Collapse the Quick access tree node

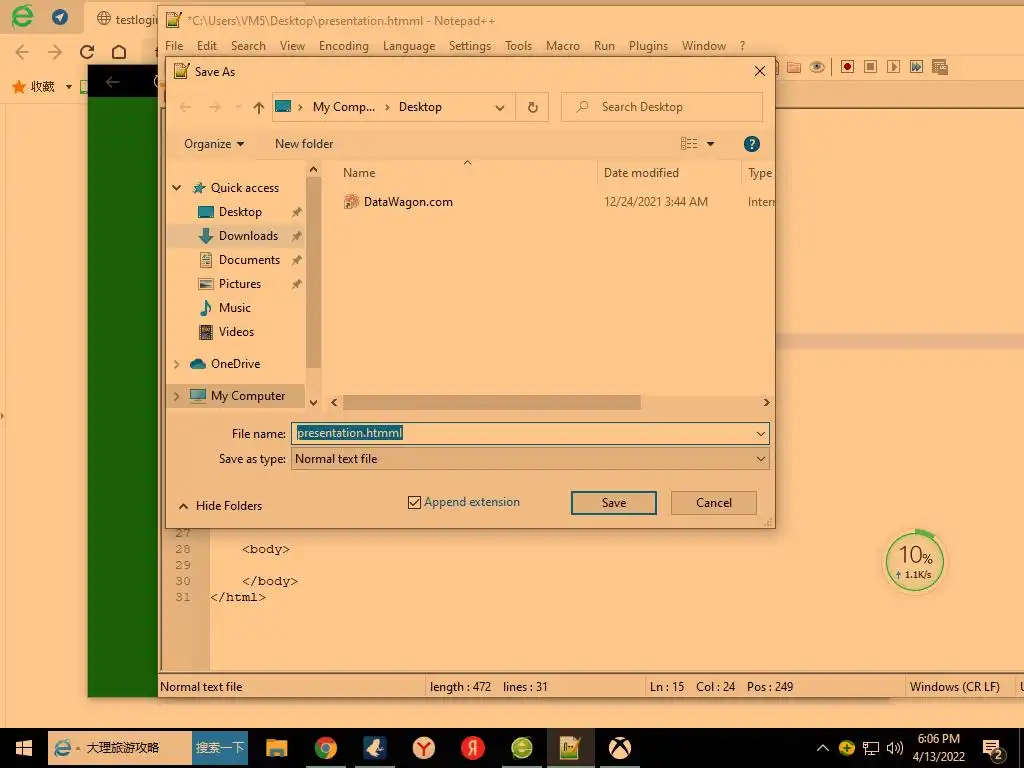176,187
